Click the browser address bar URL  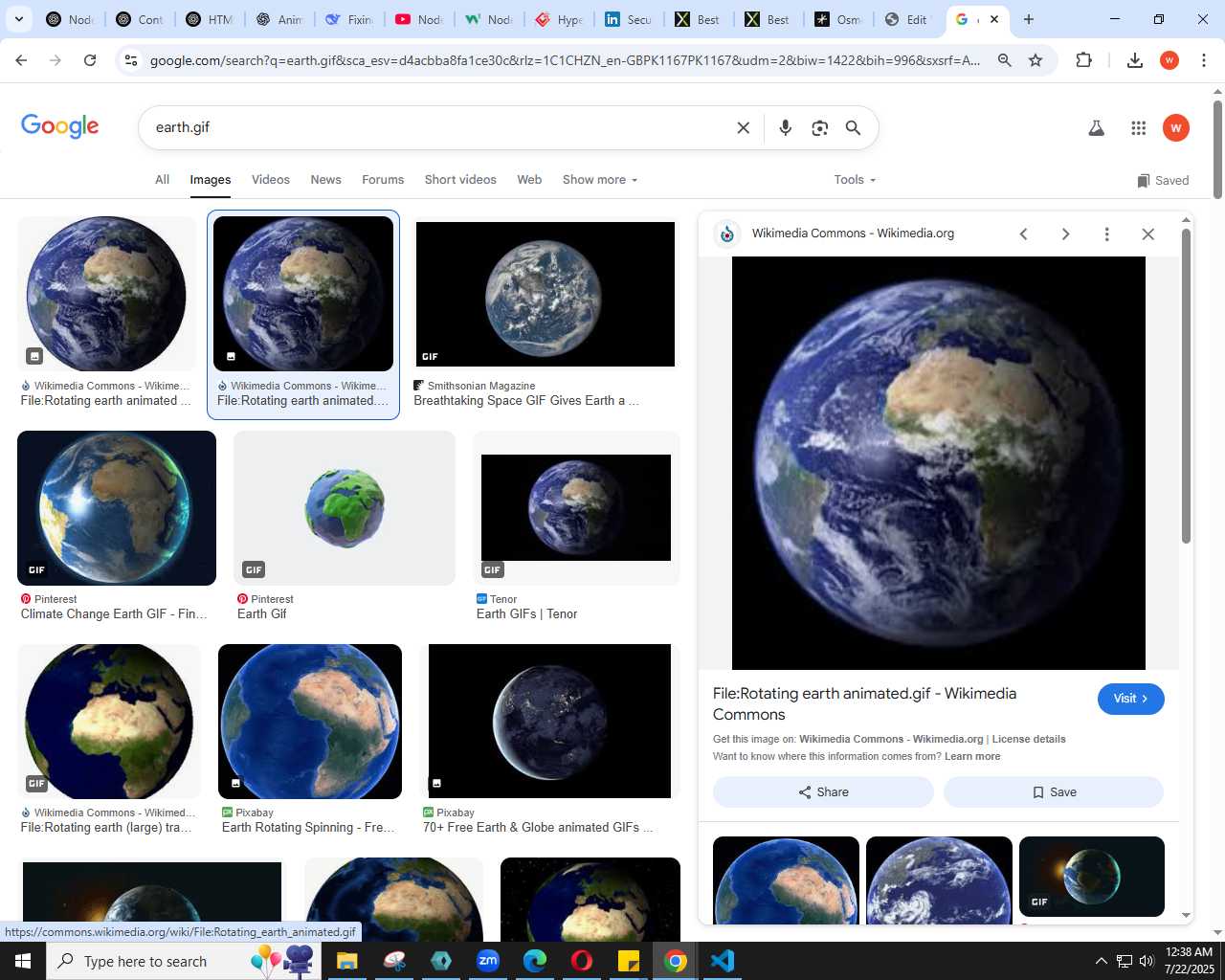point(565,60)
